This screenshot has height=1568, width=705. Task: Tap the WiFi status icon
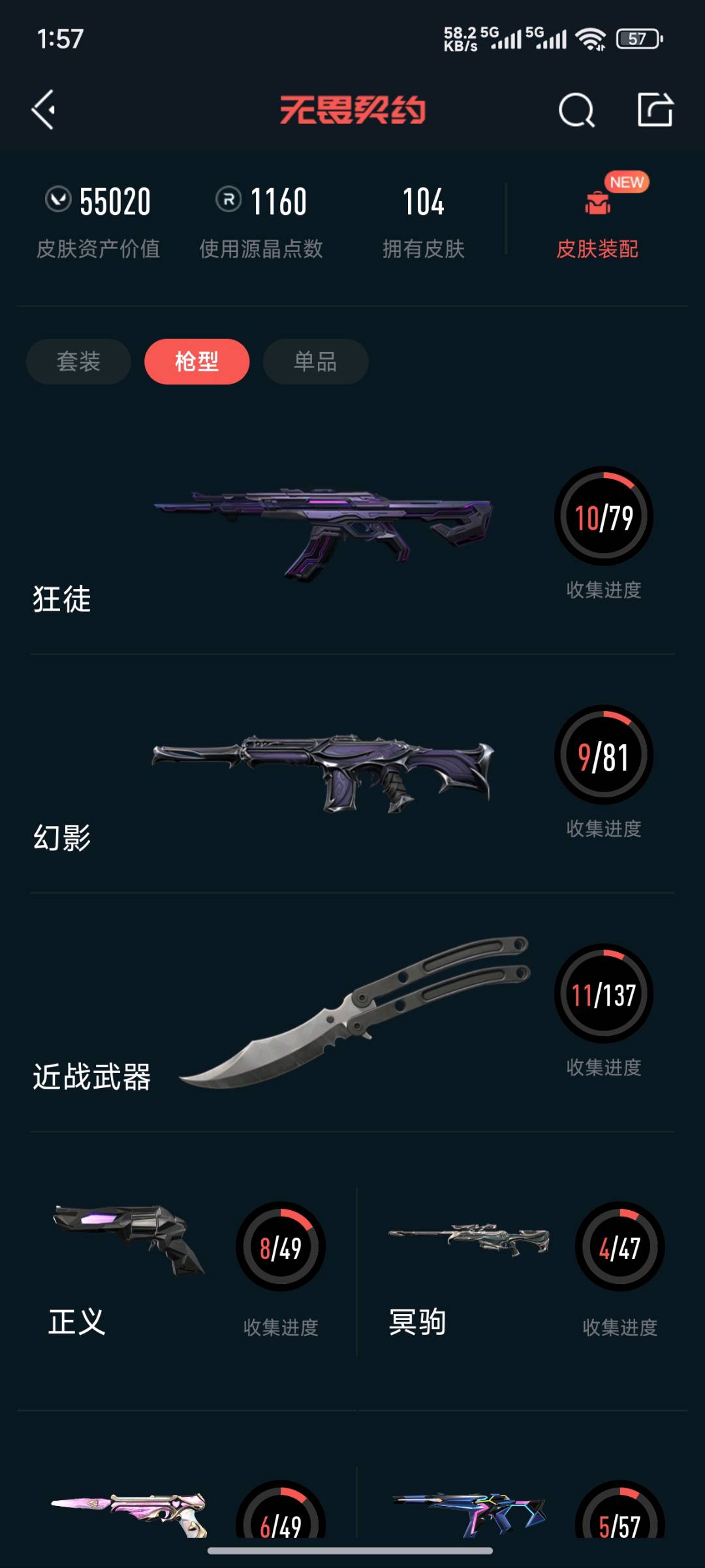(x=590, y=39)
